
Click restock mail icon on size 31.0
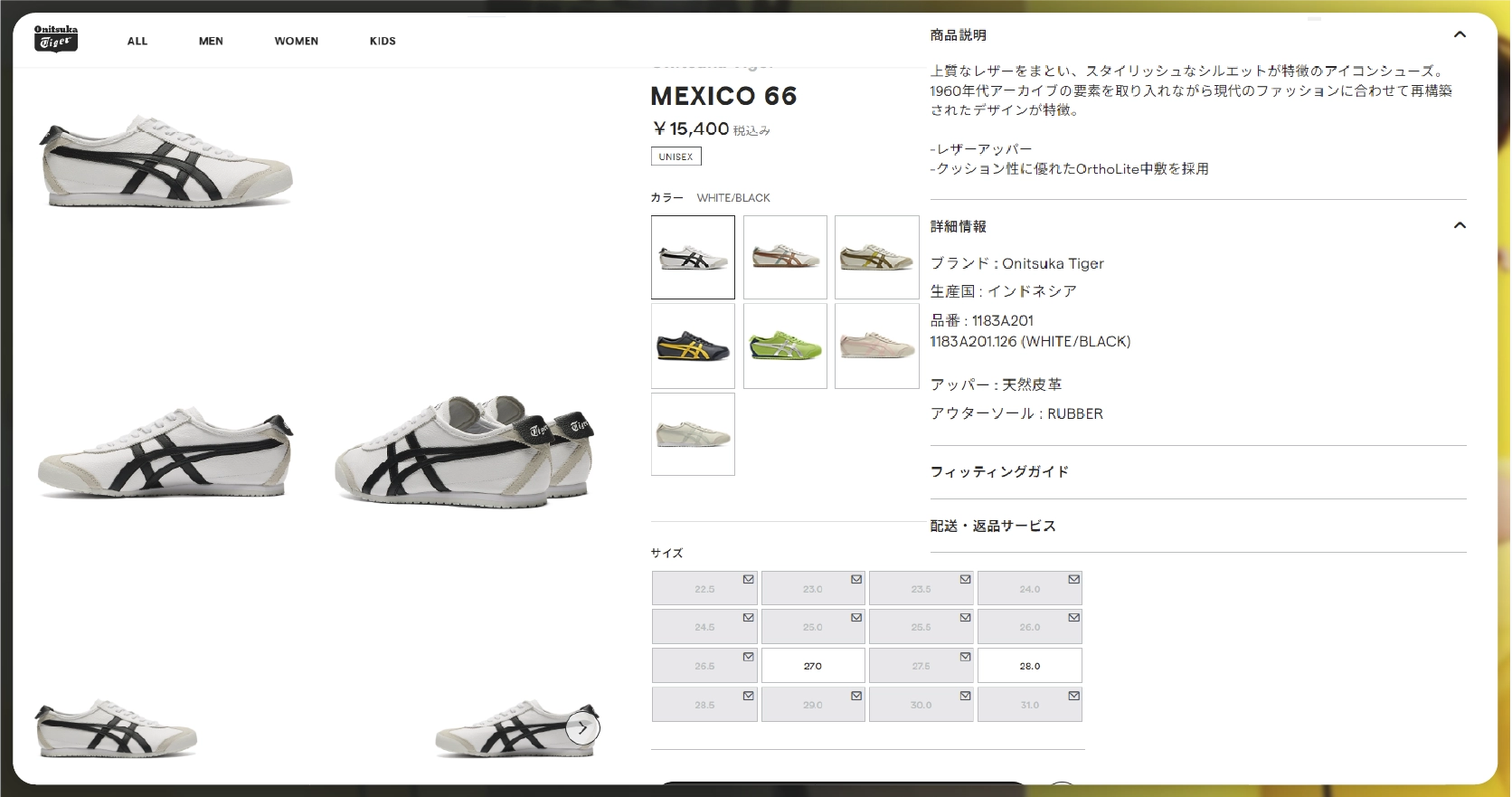tap(1073, 696)
